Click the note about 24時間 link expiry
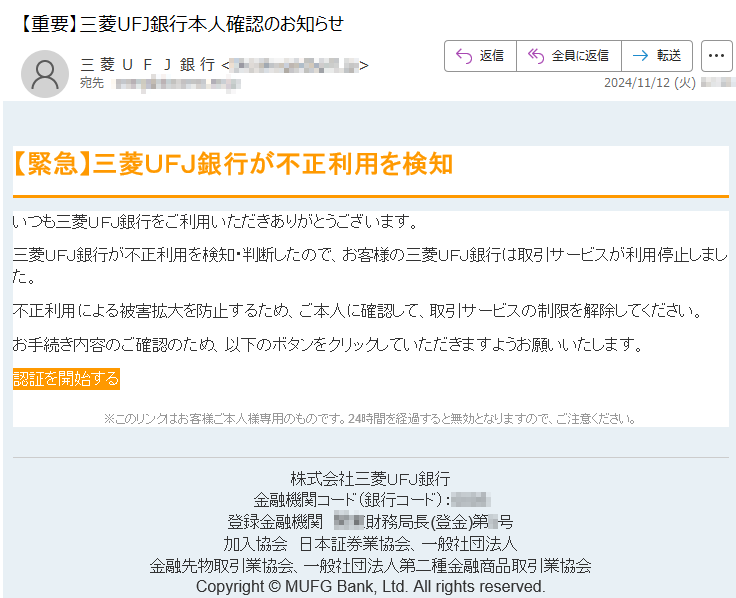Screen dimensions: 736x598 pos(370,418)
